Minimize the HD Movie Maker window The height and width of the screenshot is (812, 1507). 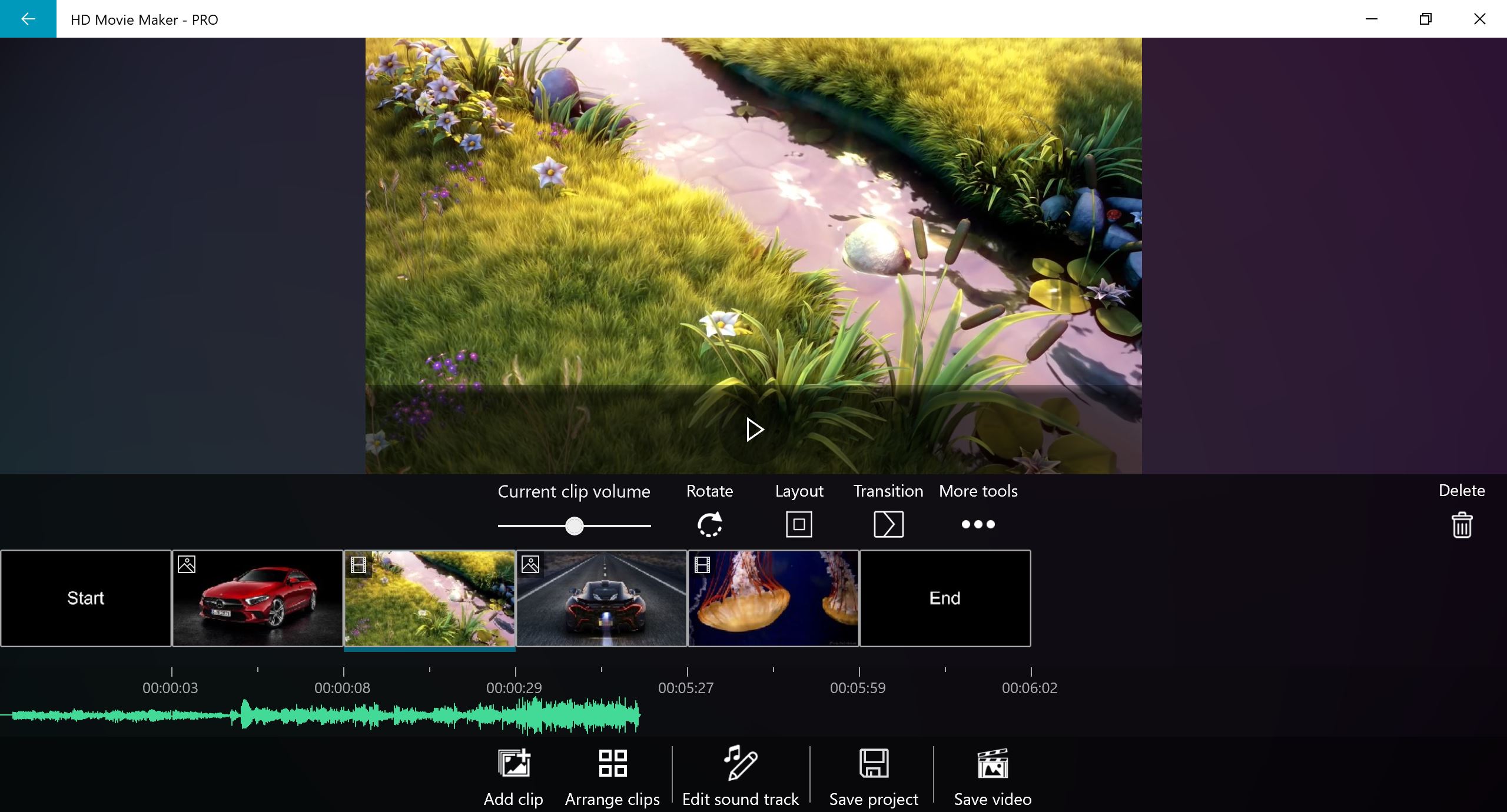click(x=1372, y=19)
